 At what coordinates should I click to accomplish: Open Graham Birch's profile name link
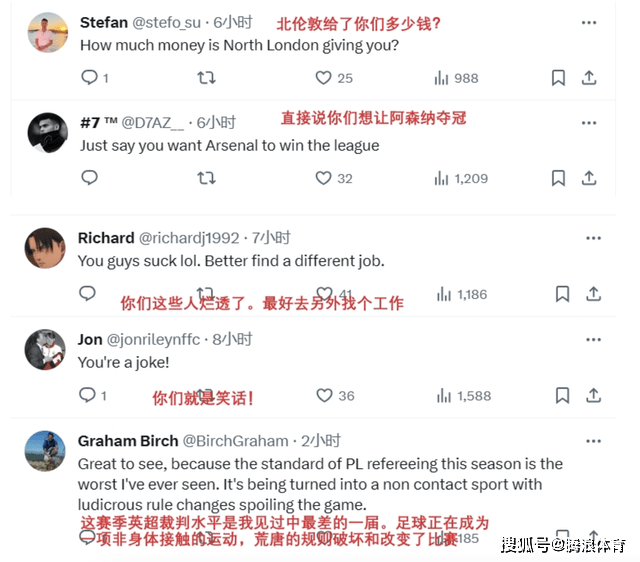pos(128,441)
